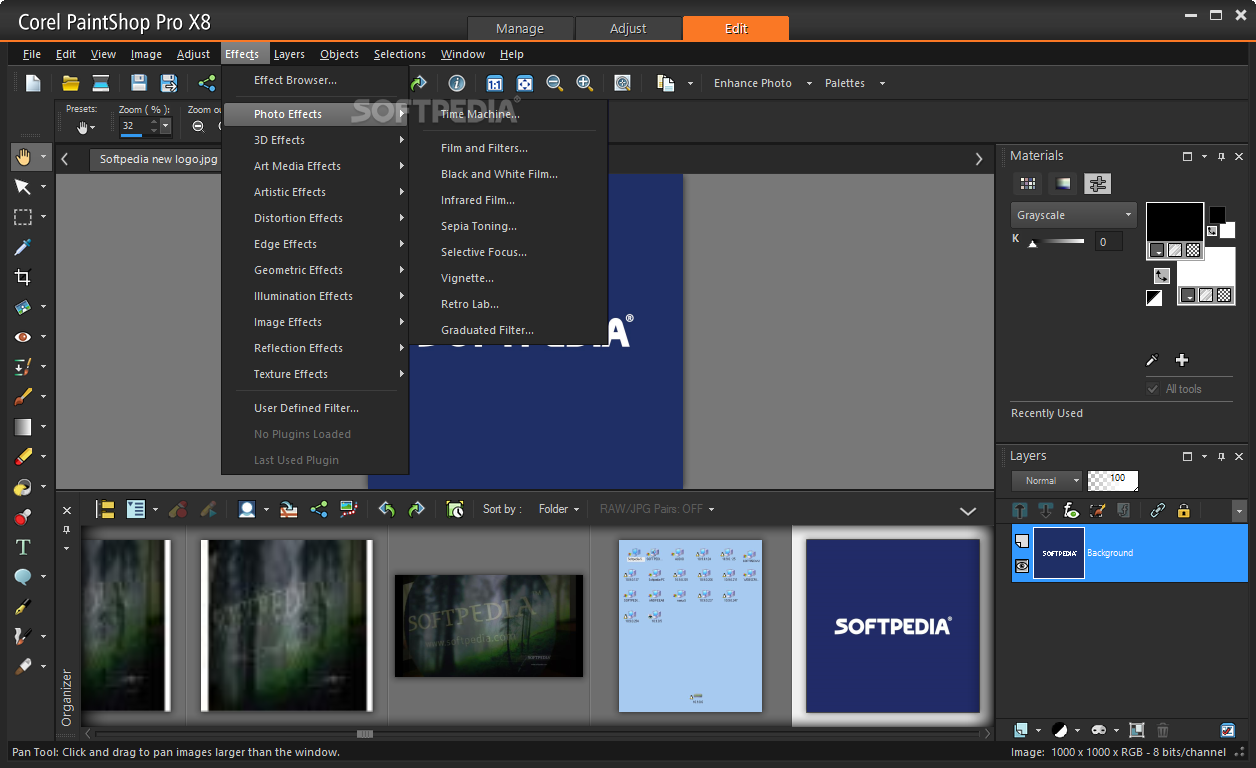Select the Paint Brush tool
Viewport: 1256px width, 768px height.
(x=23, y=397)
